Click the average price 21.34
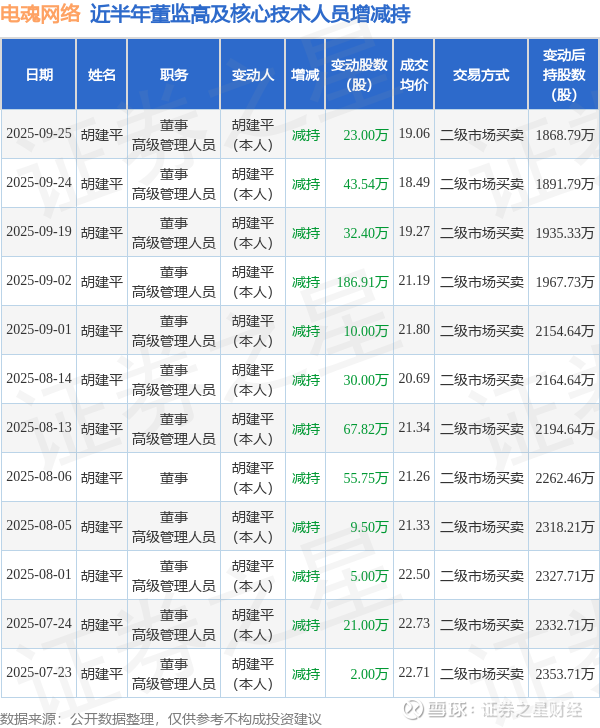Screen dimensions: 600x728 pos(414,428)
